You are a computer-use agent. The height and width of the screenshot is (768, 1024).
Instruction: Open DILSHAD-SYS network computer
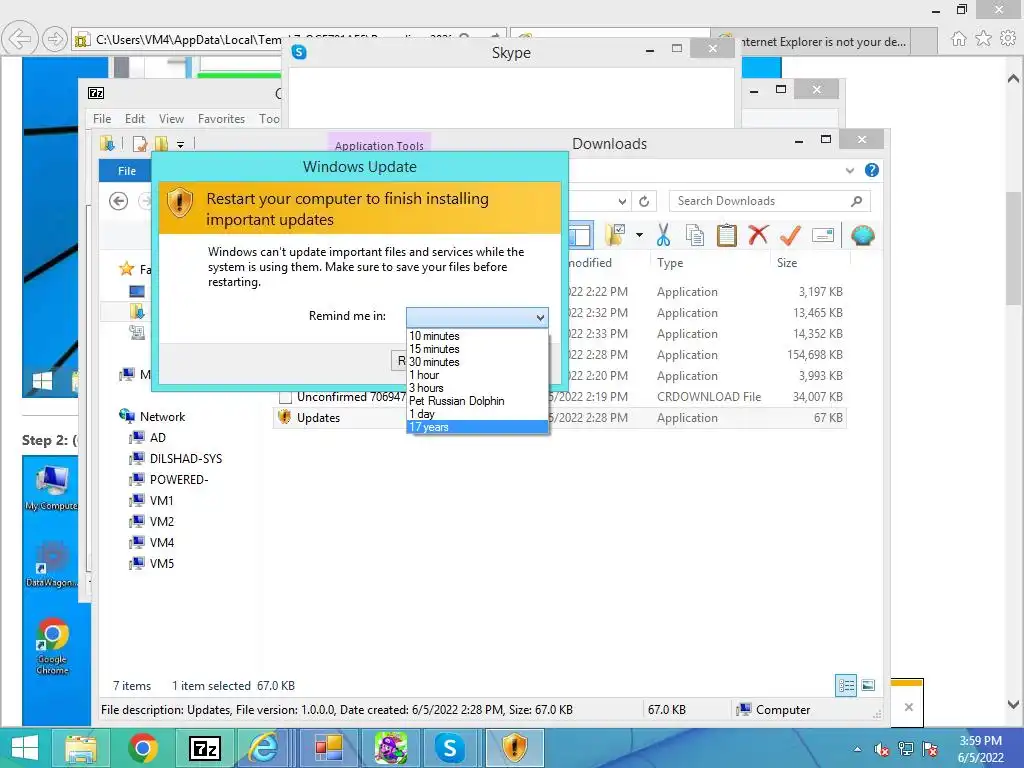click(x=185, y=458)
